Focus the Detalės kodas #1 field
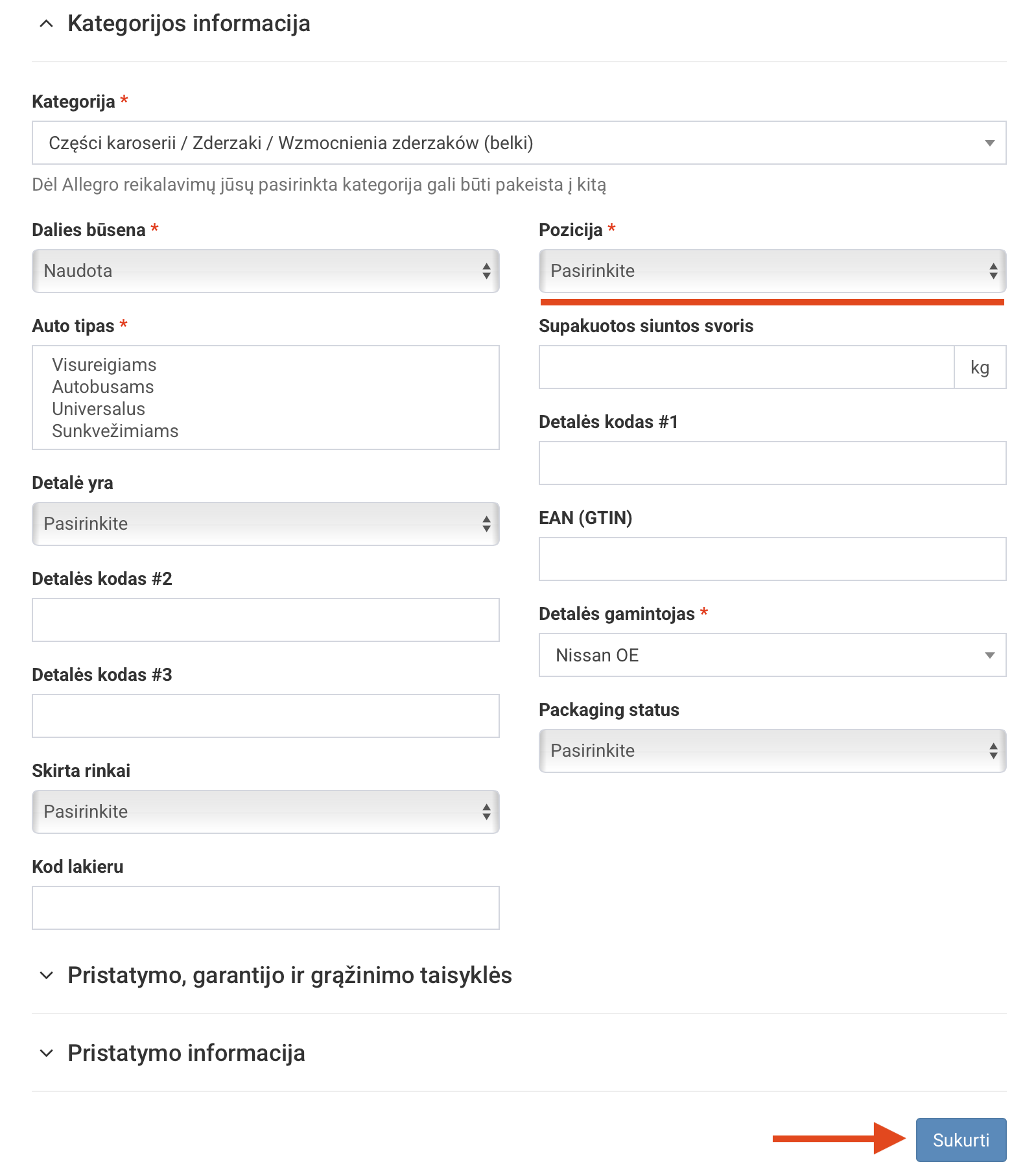Viewport: 1036px width, 1175px height. coord(771,463)
